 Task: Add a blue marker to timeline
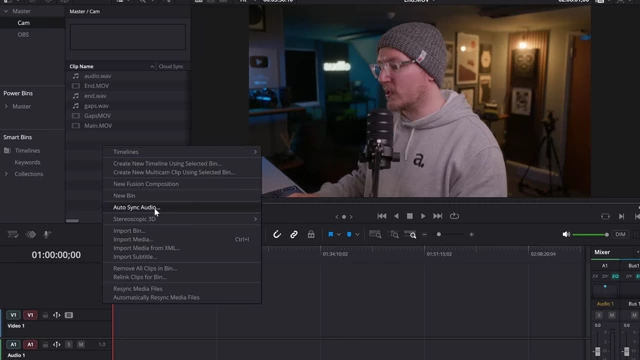pos(349,234)
